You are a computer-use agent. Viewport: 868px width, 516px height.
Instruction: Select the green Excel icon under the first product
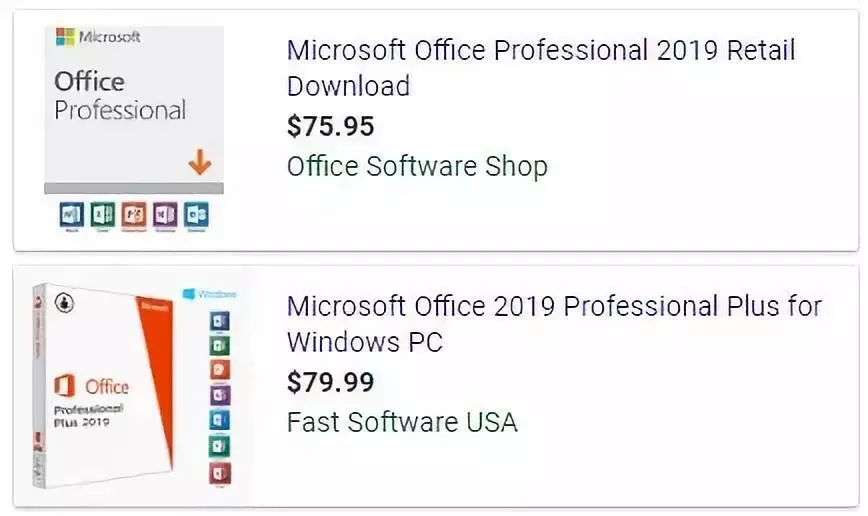pyautogui.click(x=102, y=215)
